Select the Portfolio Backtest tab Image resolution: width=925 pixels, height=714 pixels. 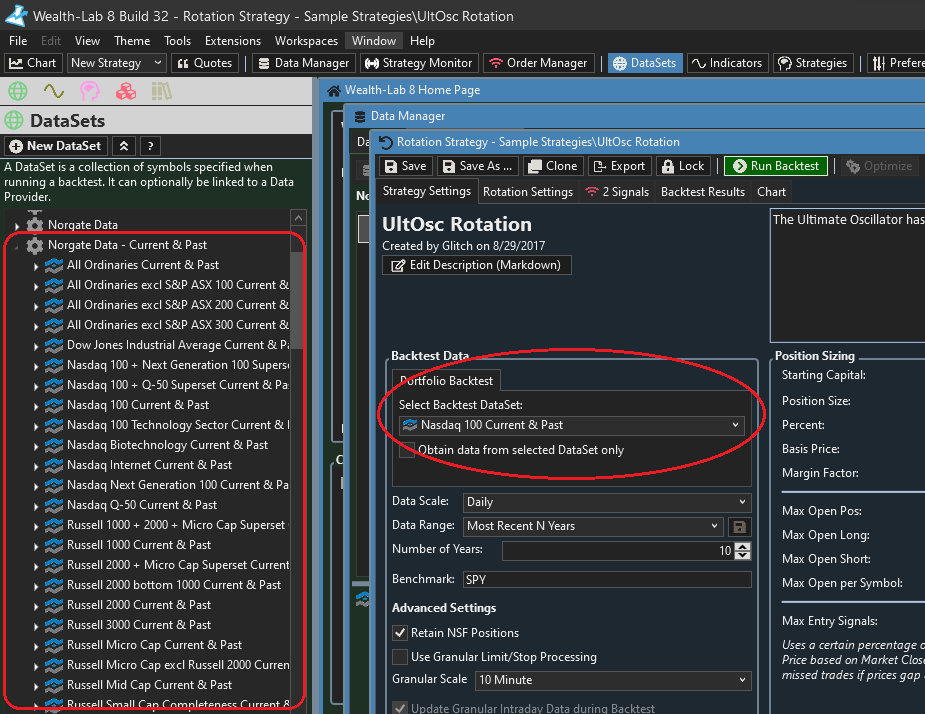click(447, 381)
